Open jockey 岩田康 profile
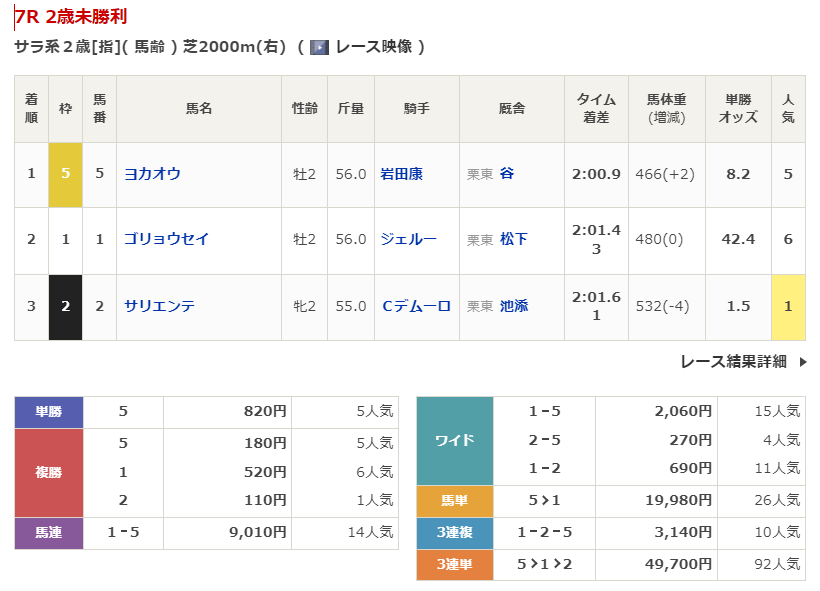This screenshot has height=591, width=820. click(x=401, y=174)
